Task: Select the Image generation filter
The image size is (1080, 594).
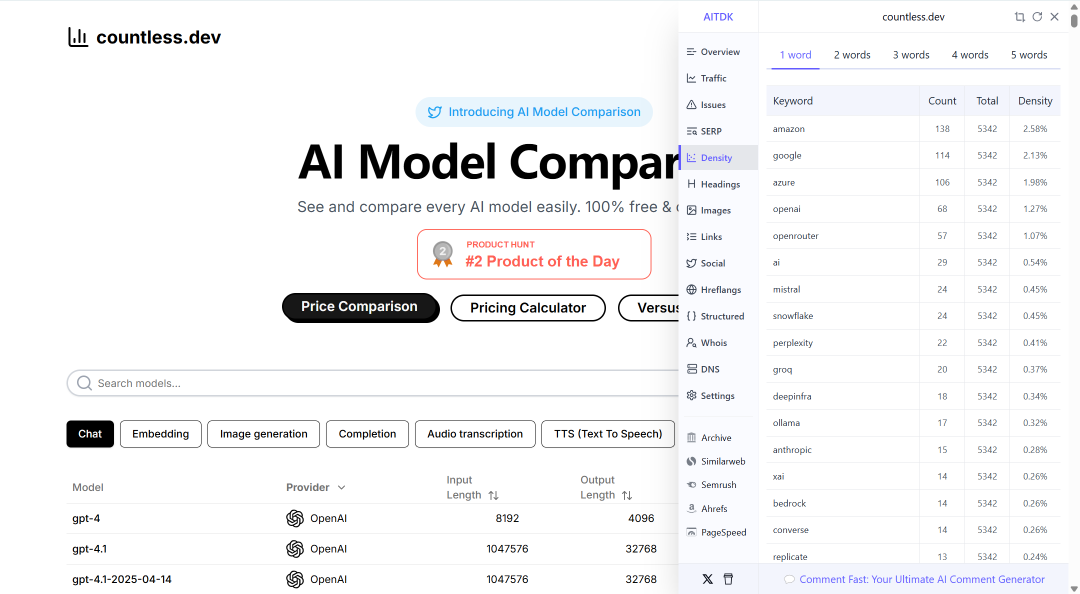Action: click(264, 434)
